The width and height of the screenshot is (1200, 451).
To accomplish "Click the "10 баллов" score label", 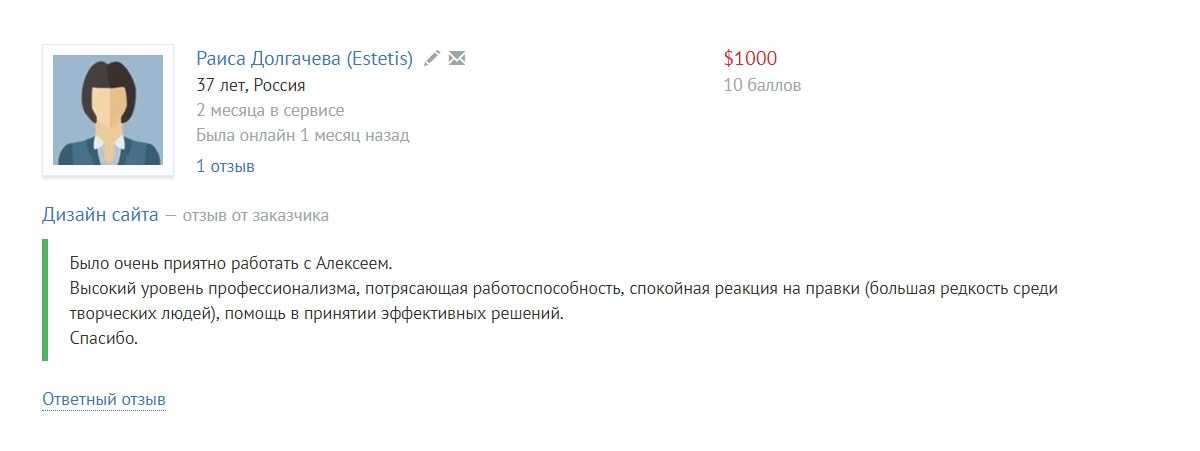I will 762,85.
